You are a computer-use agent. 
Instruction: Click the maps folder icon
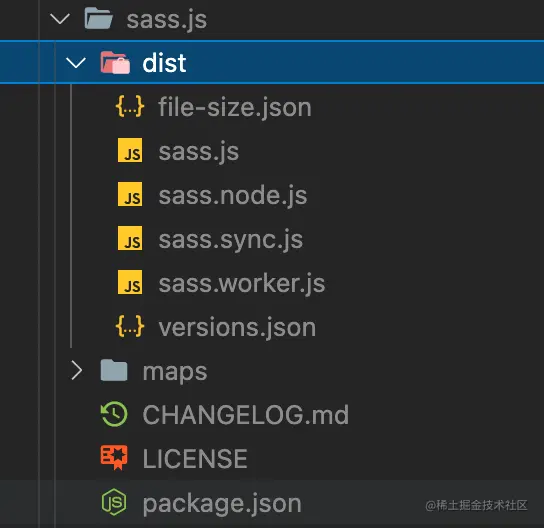coord(114,370)
